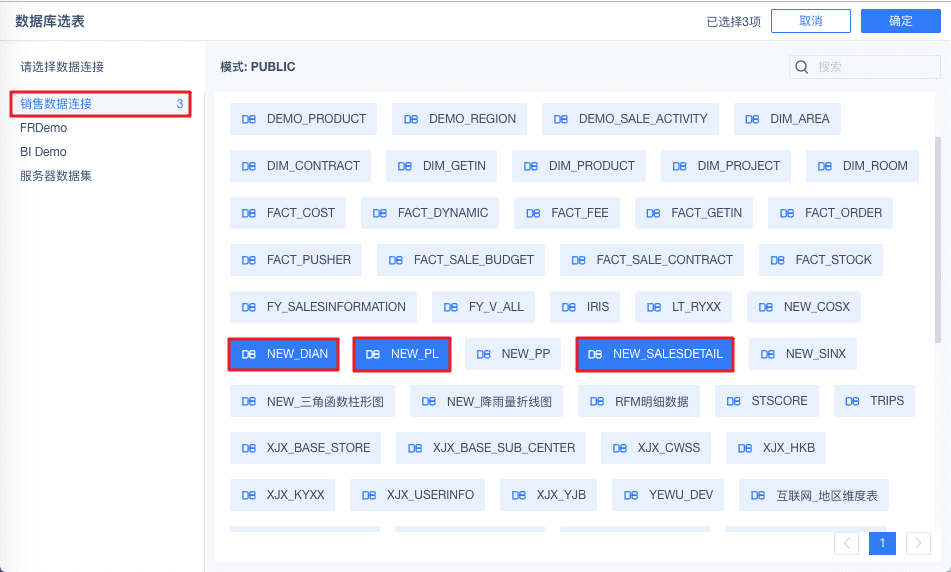The height and width of the screenshot is (572, 951).
Task: Select the DEMO_REGION table
Action: 459,119
